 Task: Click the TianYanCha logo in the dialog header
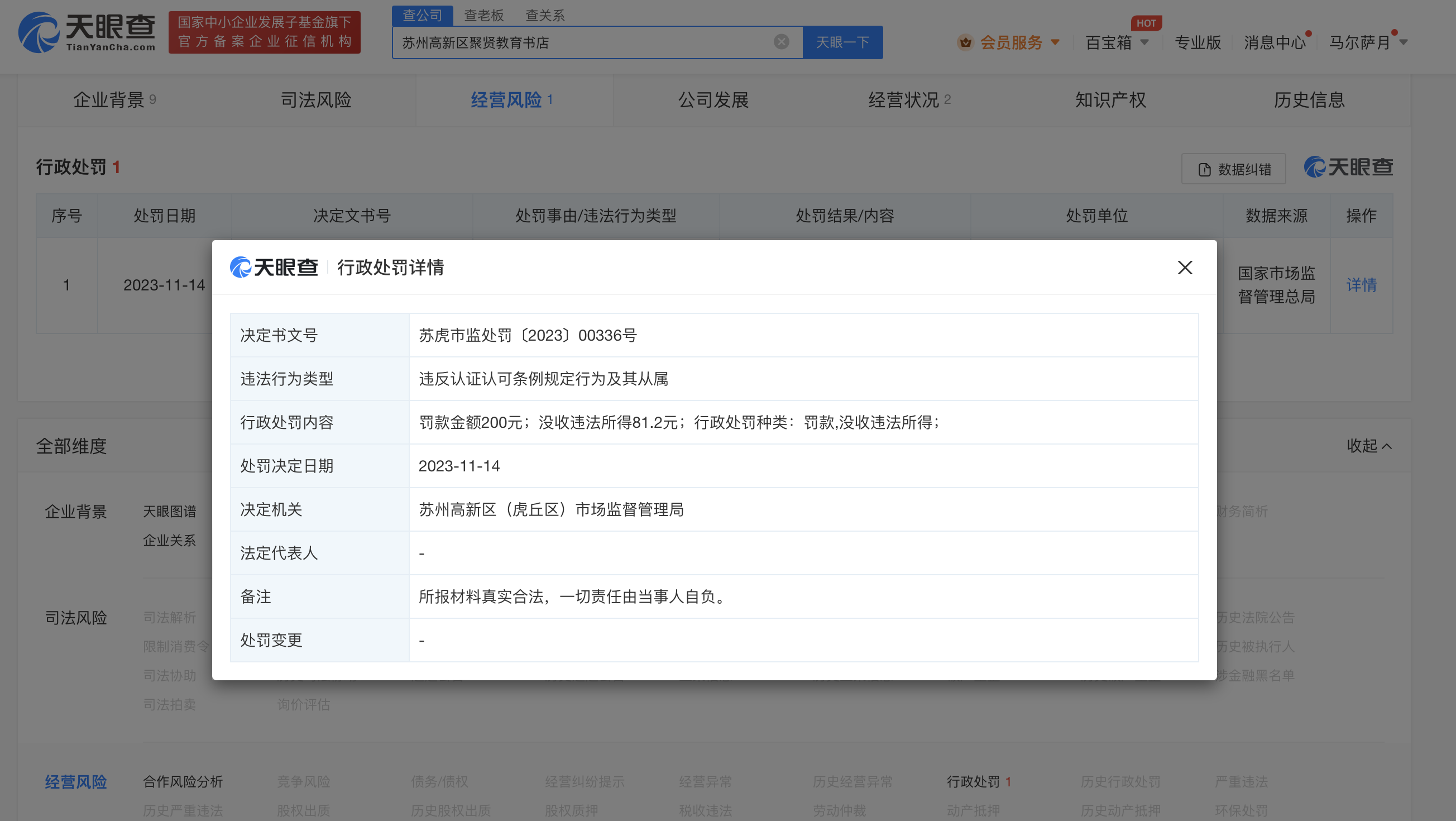(274, 268)
